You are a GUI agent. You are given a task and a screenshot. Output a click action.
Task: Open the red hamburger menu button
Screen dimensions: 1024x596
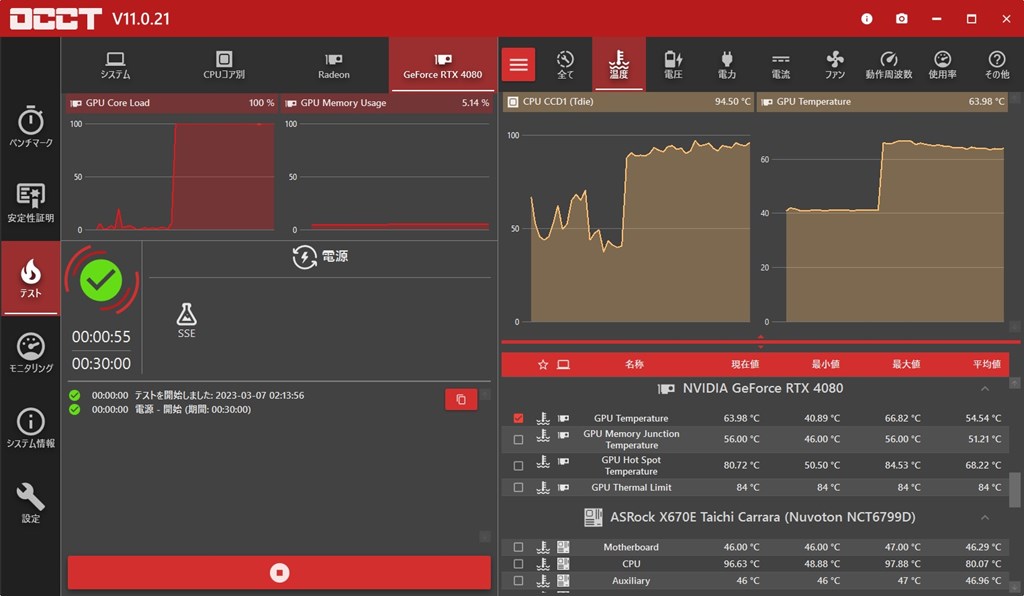(x=519, y=65)
